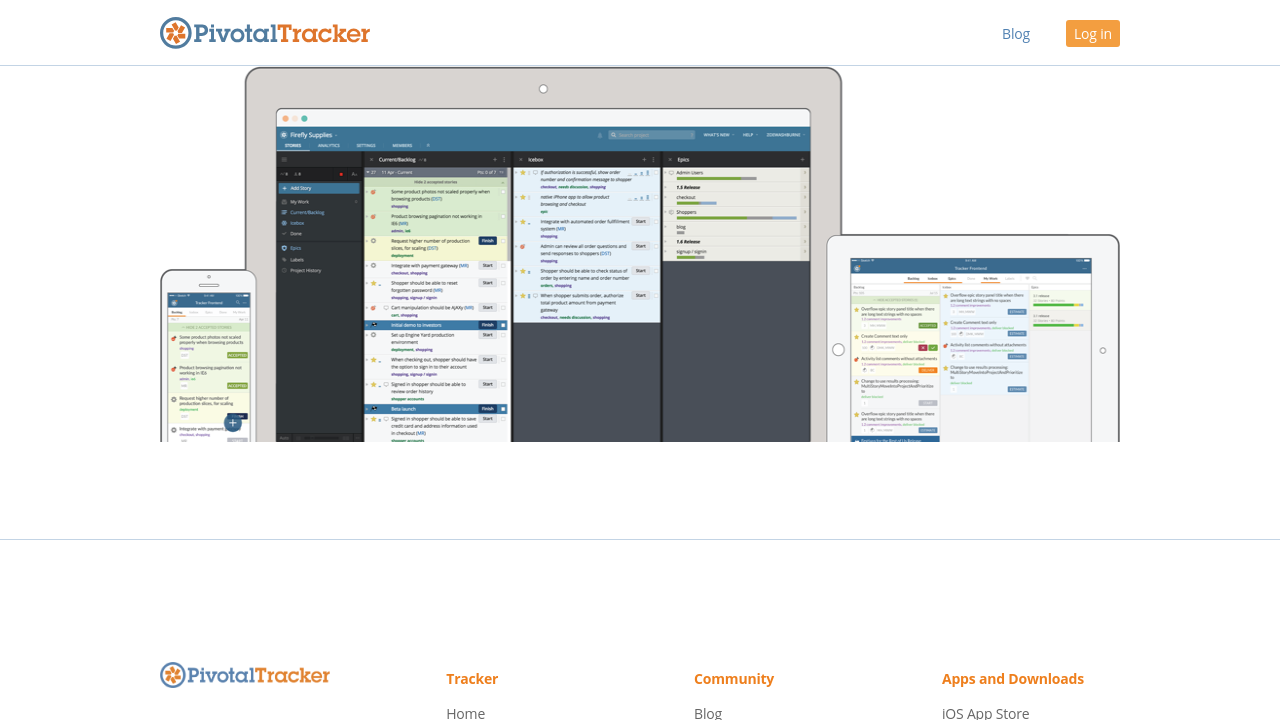Click the Shoppers epic progress bar

736,218
